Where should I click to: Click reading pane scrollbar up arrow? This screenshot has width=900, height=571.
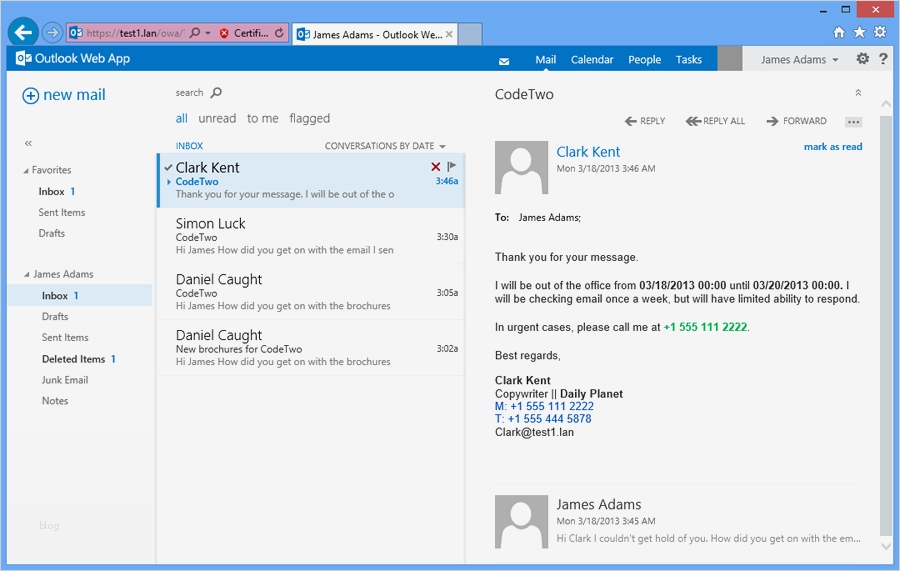click(x=886, y=104)
